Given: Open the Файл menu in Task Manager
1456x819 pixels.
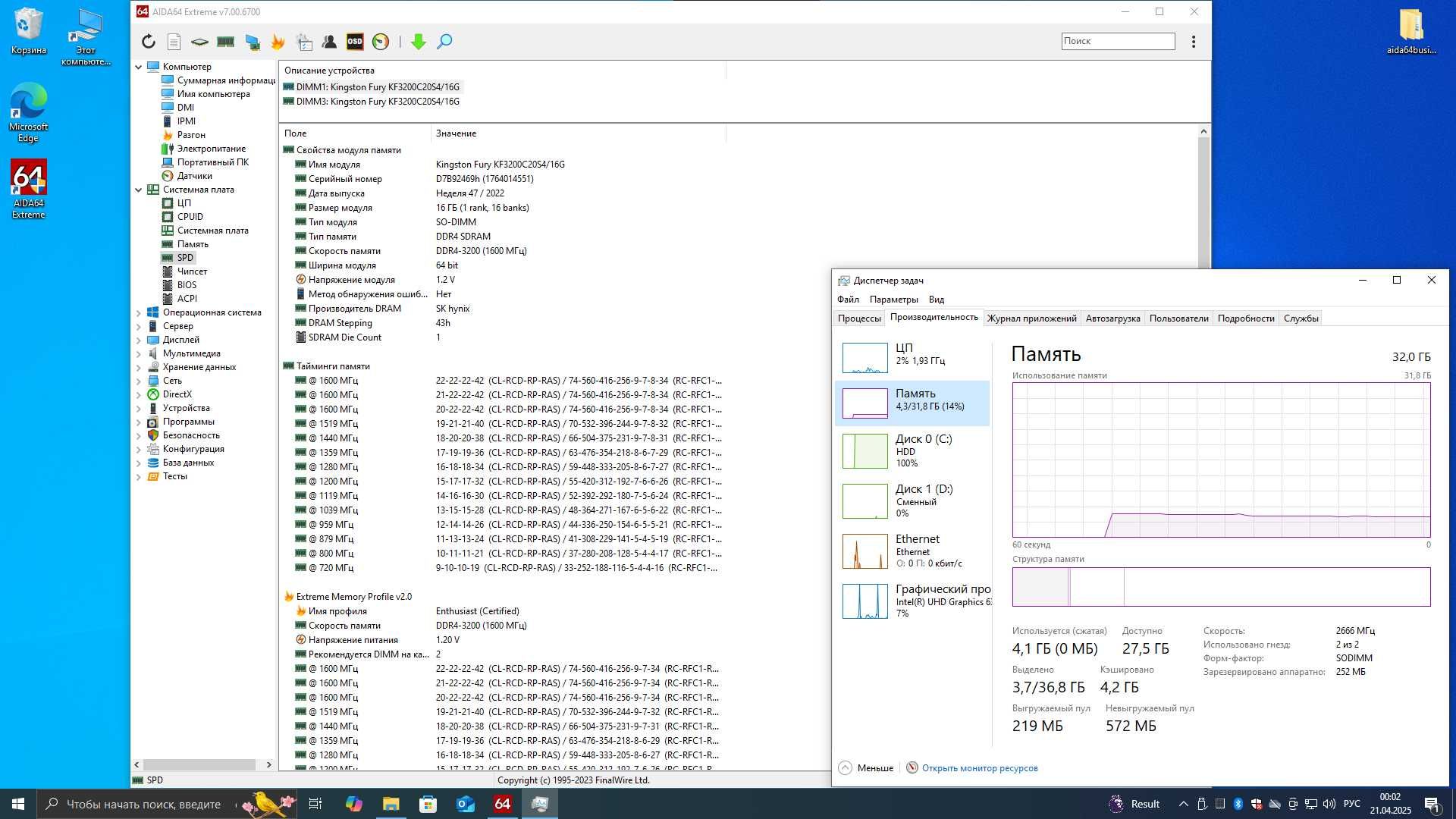Looking at the screenshot, I should (x=848, y=300).
